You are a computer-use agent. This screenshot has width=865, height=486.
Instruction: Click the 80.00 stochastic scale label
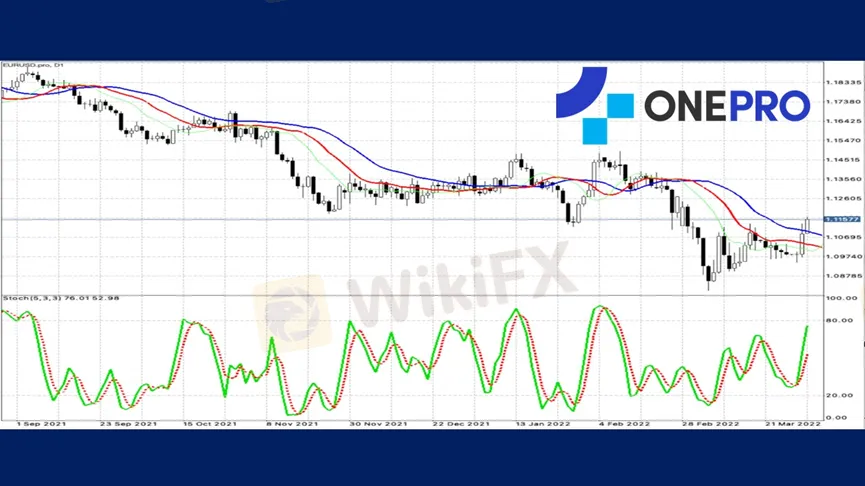click(840, 320)
